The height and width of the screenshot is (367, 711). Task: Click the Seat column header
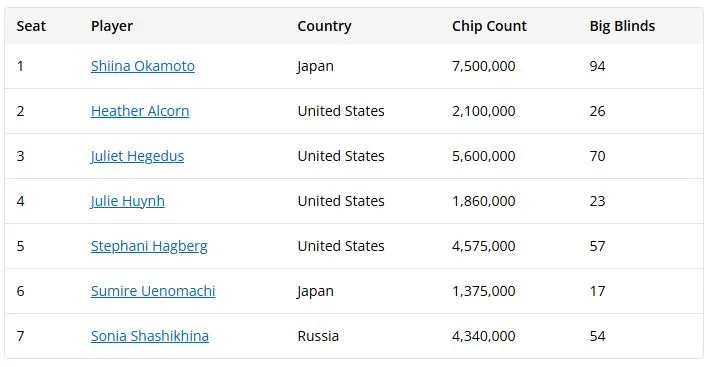tap(31, 26)
